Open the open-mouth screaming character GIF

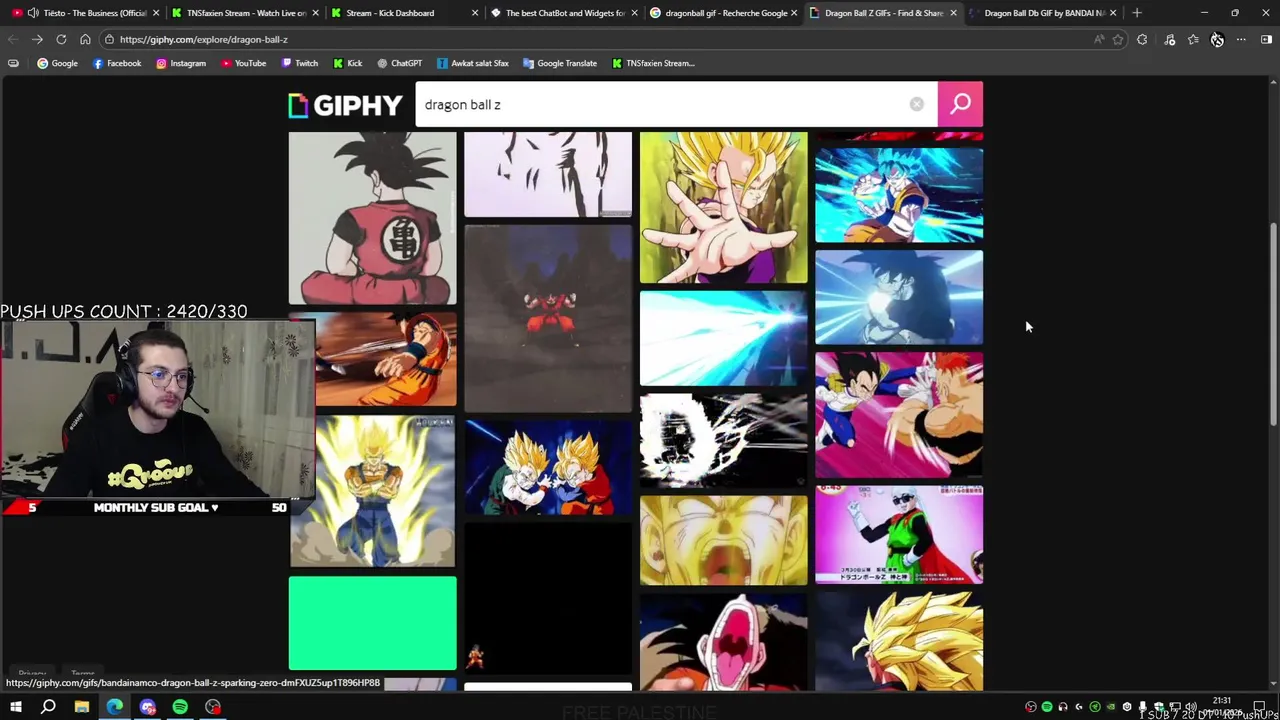(723, 641)
